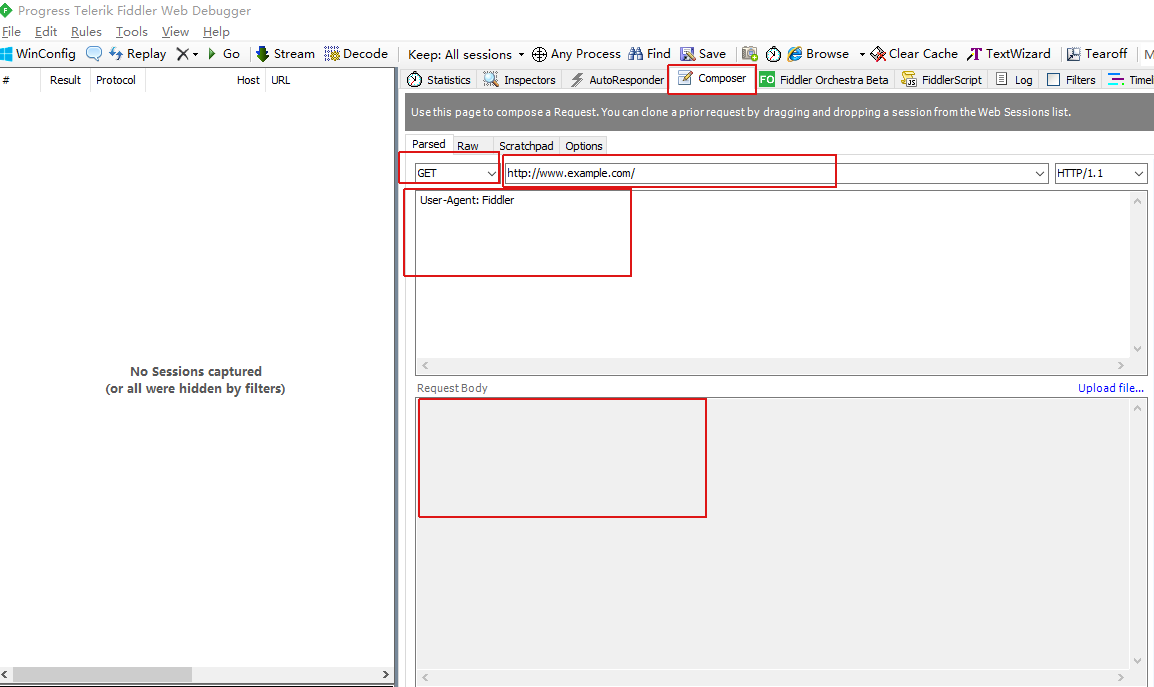Replay the selected sessions
The height and width of the screenshot is (687, 1154).
tap(138, 54)
